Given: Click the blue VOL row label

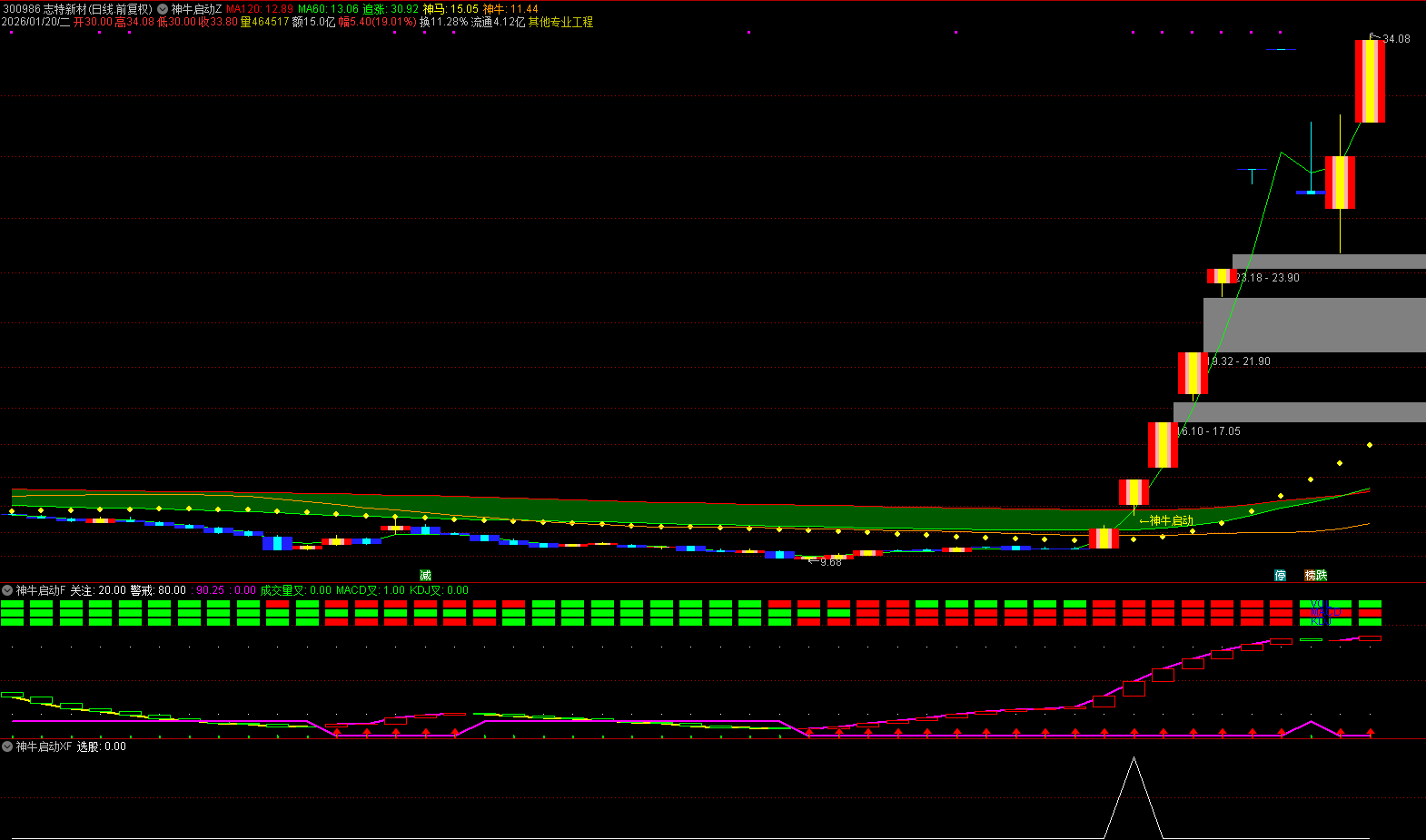Looking at the screenshot, I should pos(1320,604).
